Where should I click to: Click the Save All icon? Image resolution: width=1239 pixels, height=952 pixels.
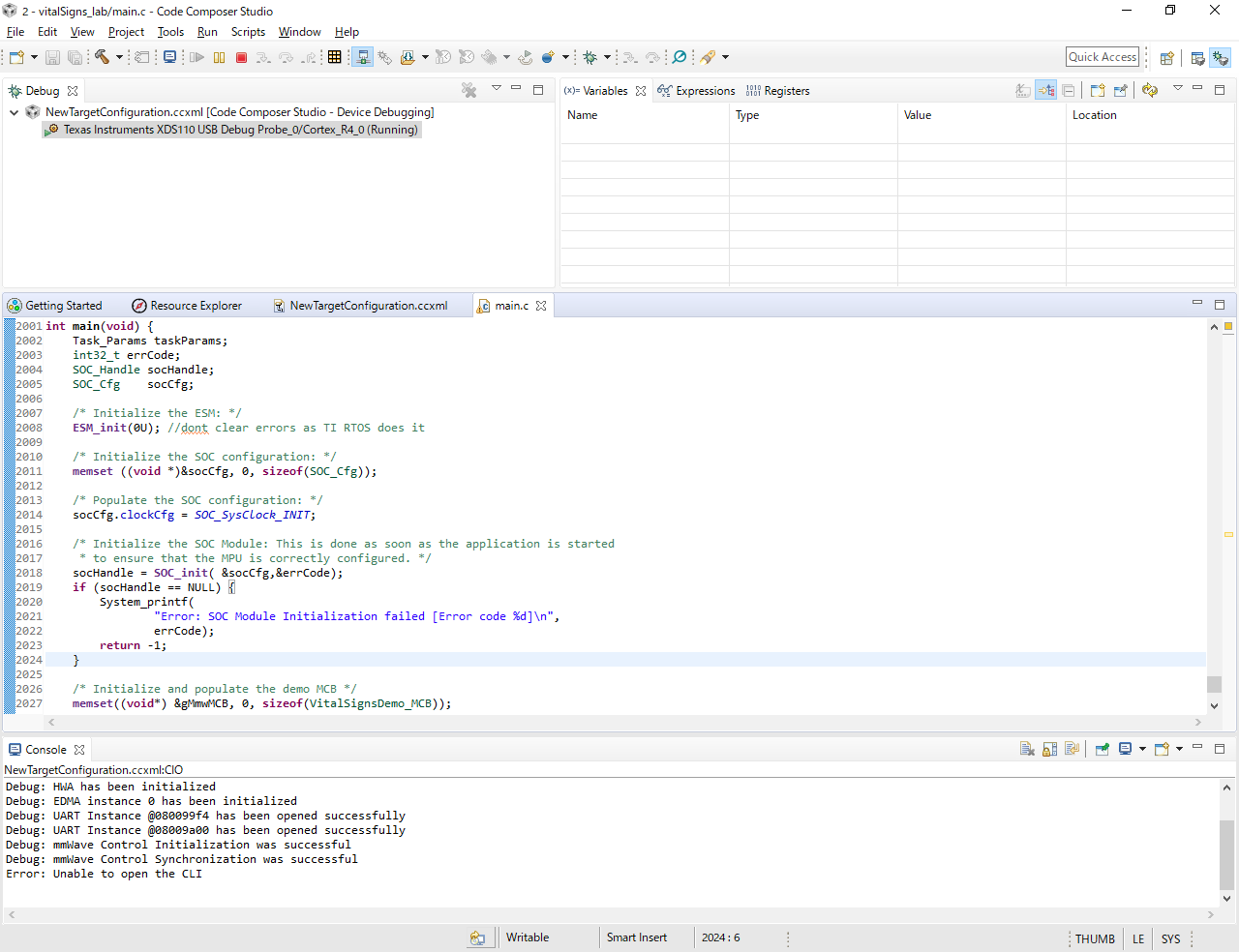75,57
